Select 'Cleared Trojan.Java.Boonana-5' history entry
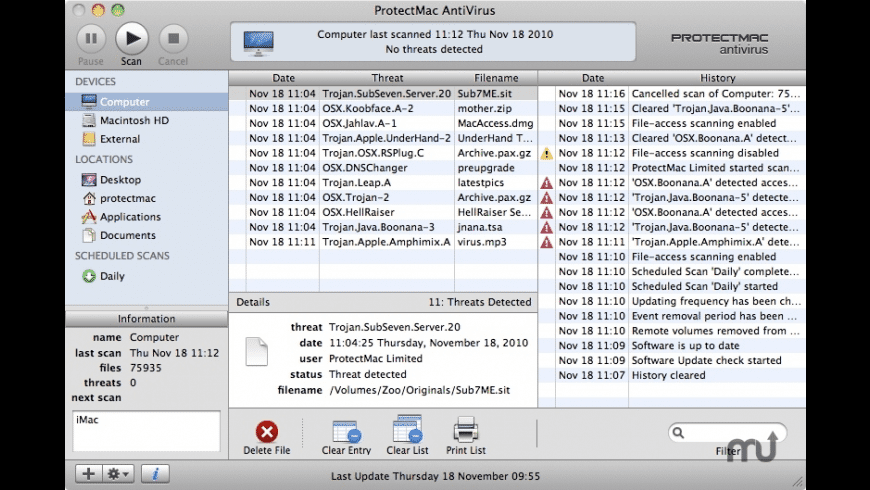The width and height of the screenshot is (870, 490). [x=672, y=108]
